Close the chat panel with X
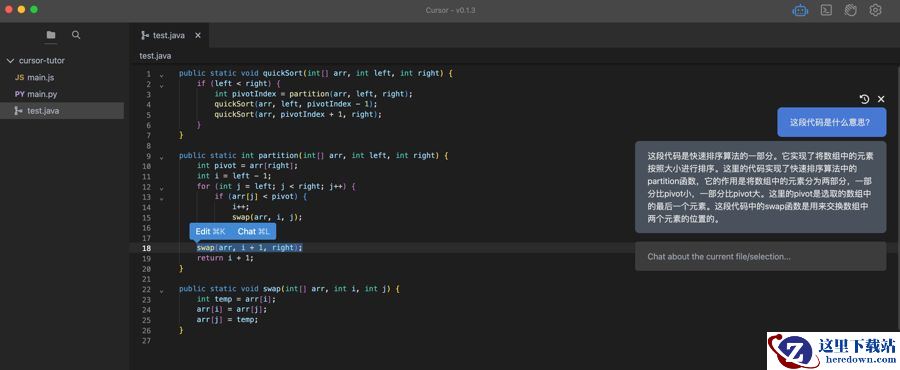900x370 pixels. 881,99
